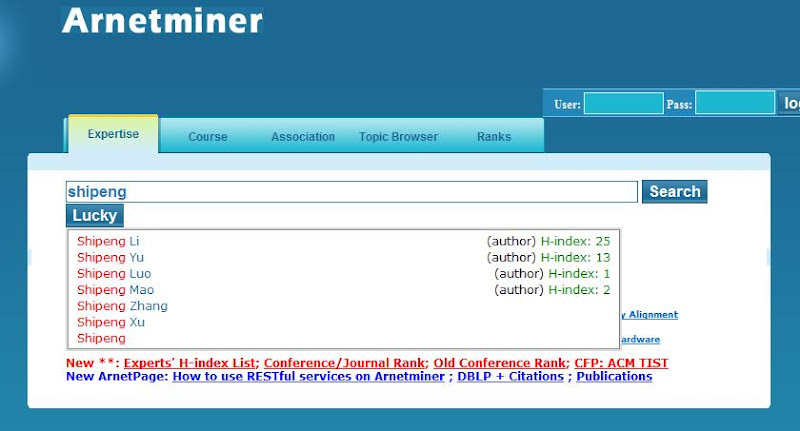Open How to use RESTful services link
Image resolution: width=800 pixels, height=431 pixels.
coord(309,376)
